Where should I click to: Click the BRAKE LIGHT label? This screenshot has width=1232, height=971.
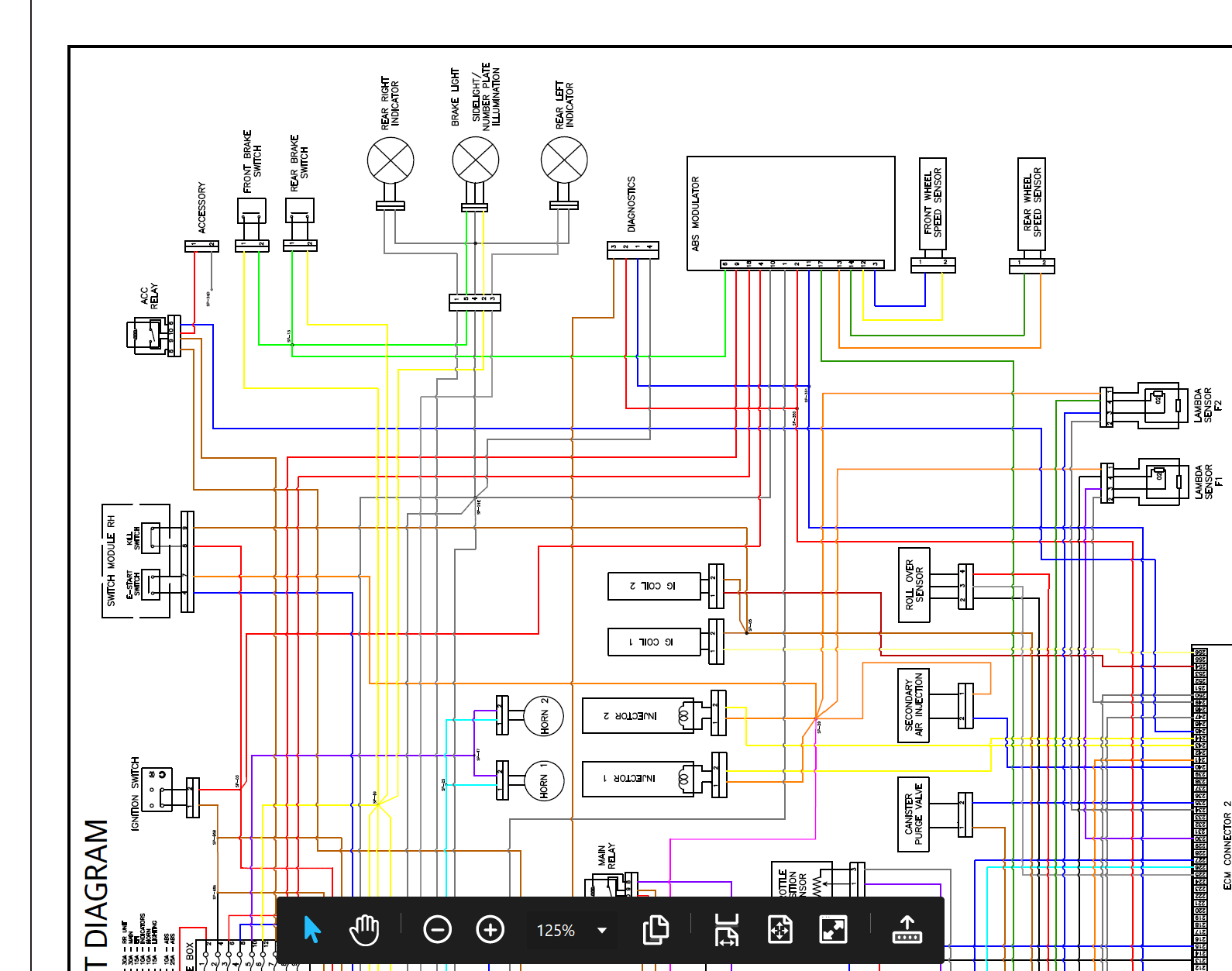pos(456,98)
